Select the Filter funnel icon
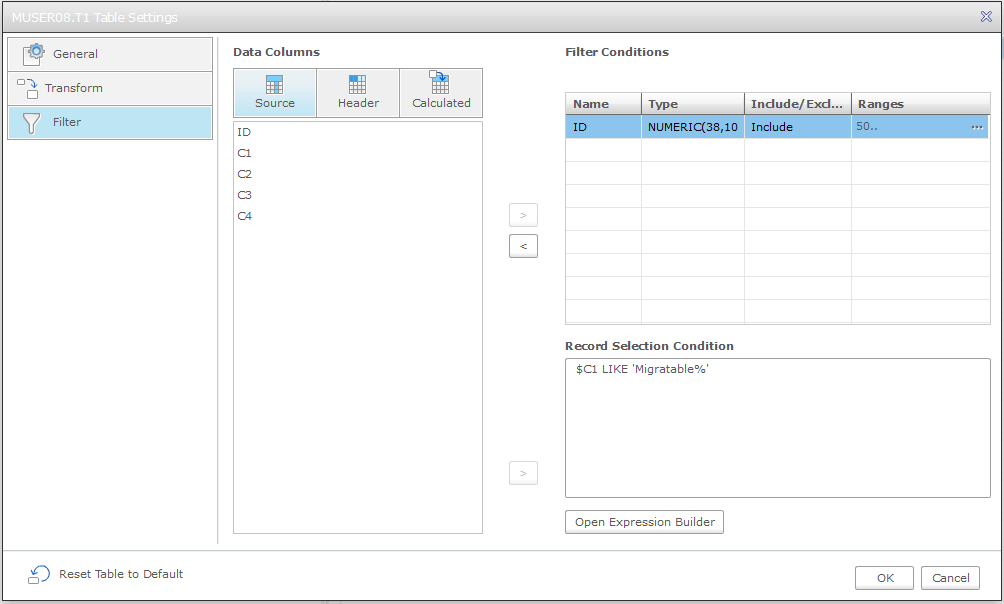Viewport: 1004px width, 604px height. point(32,122)
